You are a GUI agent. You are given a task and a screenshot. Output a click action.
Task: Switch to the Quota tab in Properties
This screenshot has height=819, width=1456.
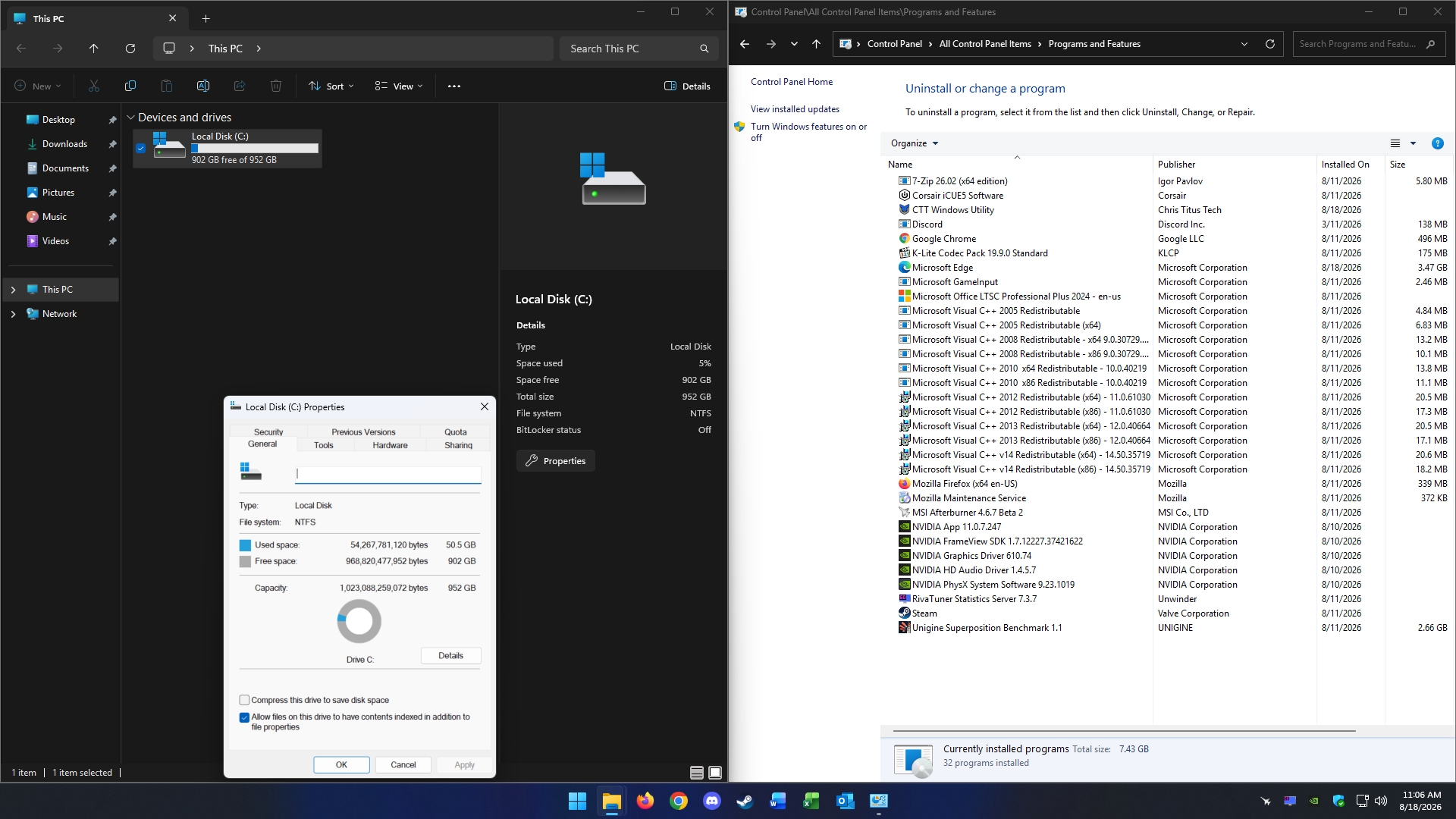(x=456, y=432)
